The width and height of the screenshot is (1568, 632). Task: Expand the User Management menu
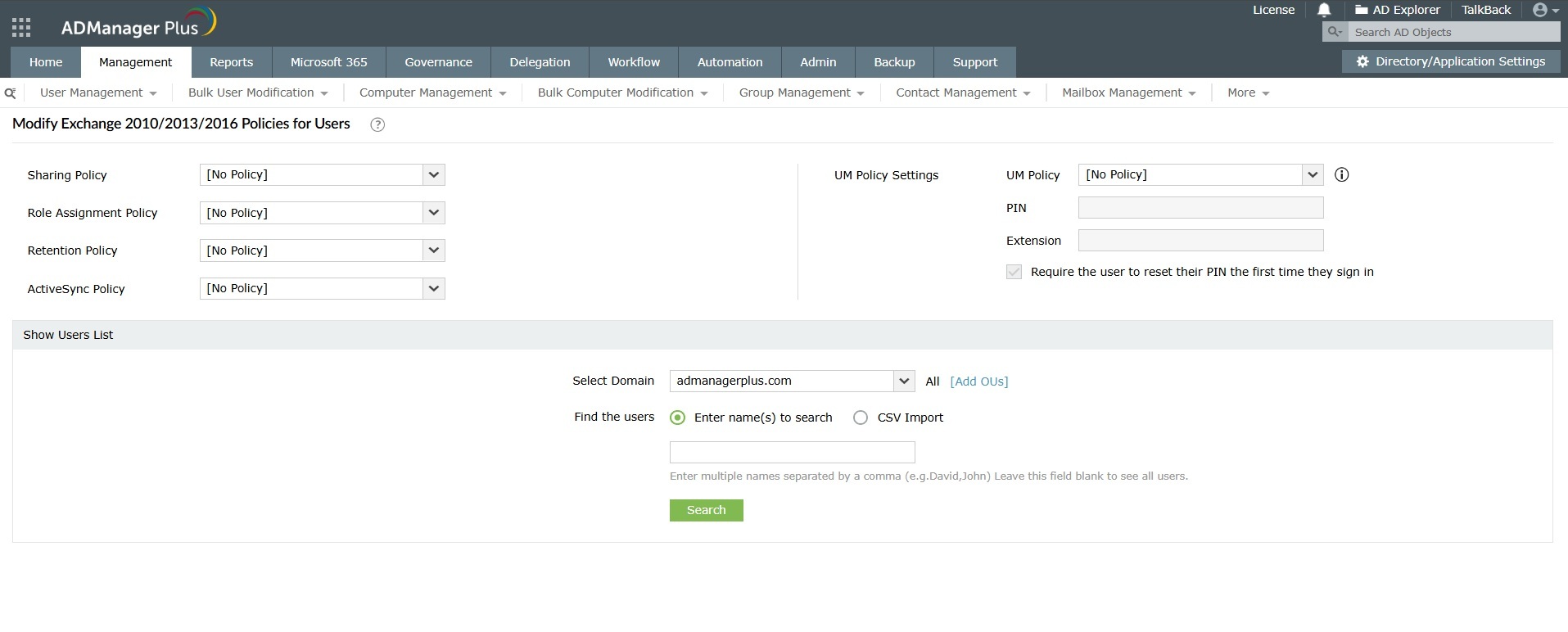pos(98,93)
